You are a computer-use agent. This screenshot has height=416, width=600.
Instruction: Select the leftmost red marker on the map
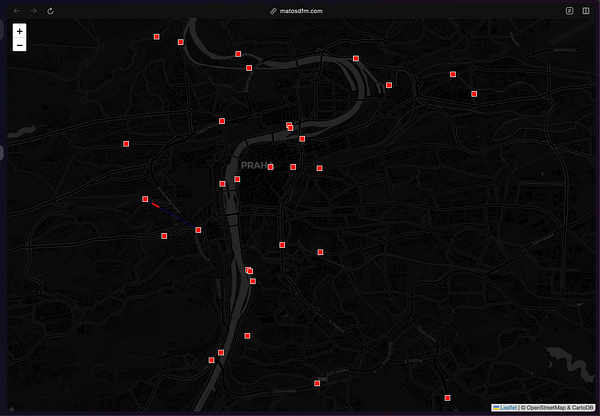click(x=126, y=144)
